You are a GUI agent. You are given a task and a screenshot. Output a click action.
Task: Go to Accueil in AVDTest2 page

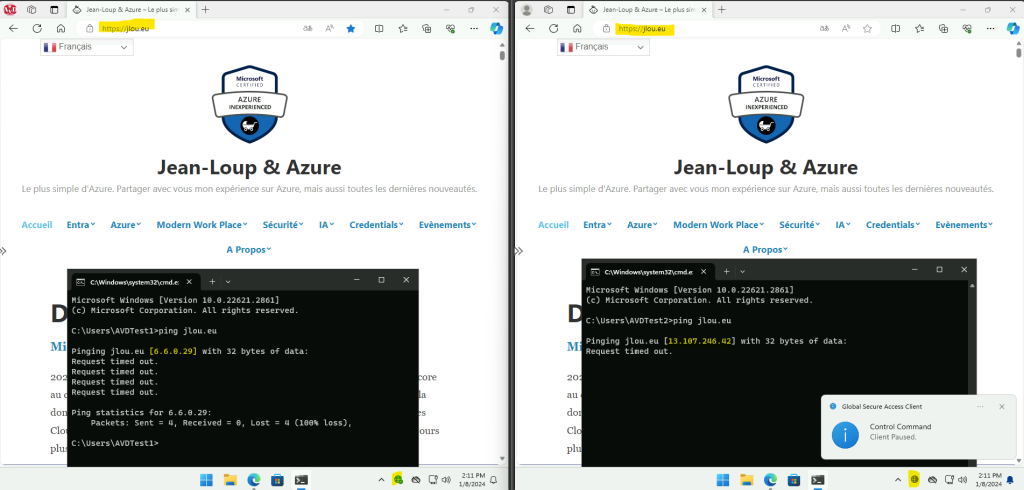coord(553,225)
